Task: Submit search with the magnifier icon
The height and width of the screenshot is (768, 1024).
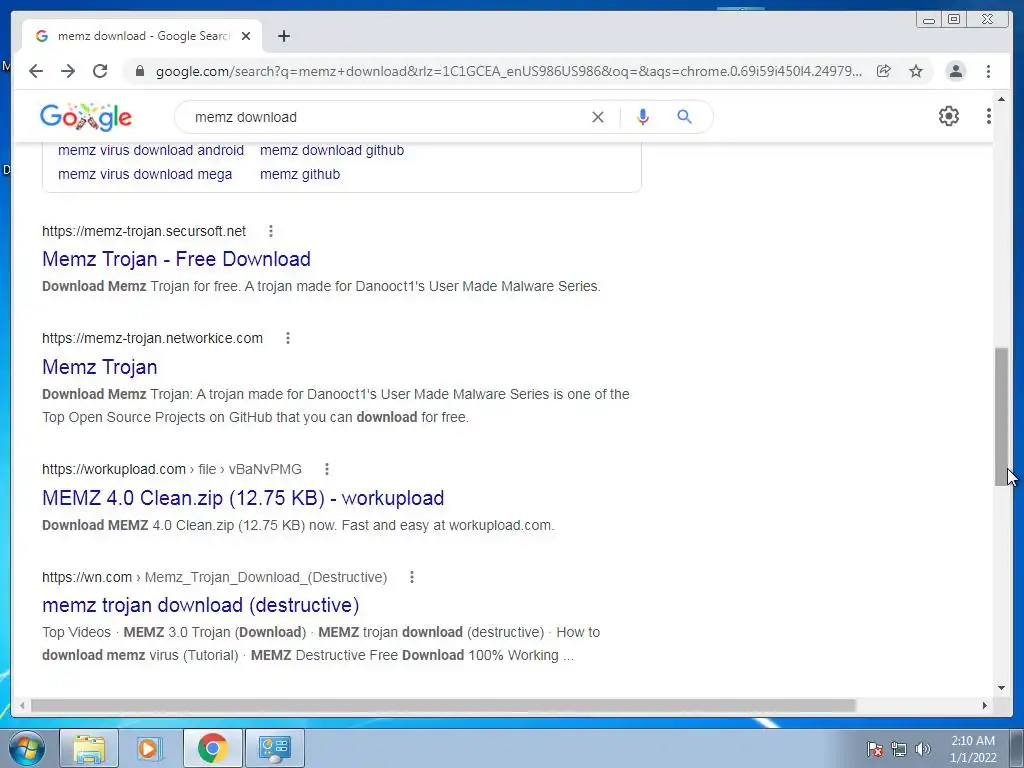Action: pyautogui.click(x=684, y=117)
